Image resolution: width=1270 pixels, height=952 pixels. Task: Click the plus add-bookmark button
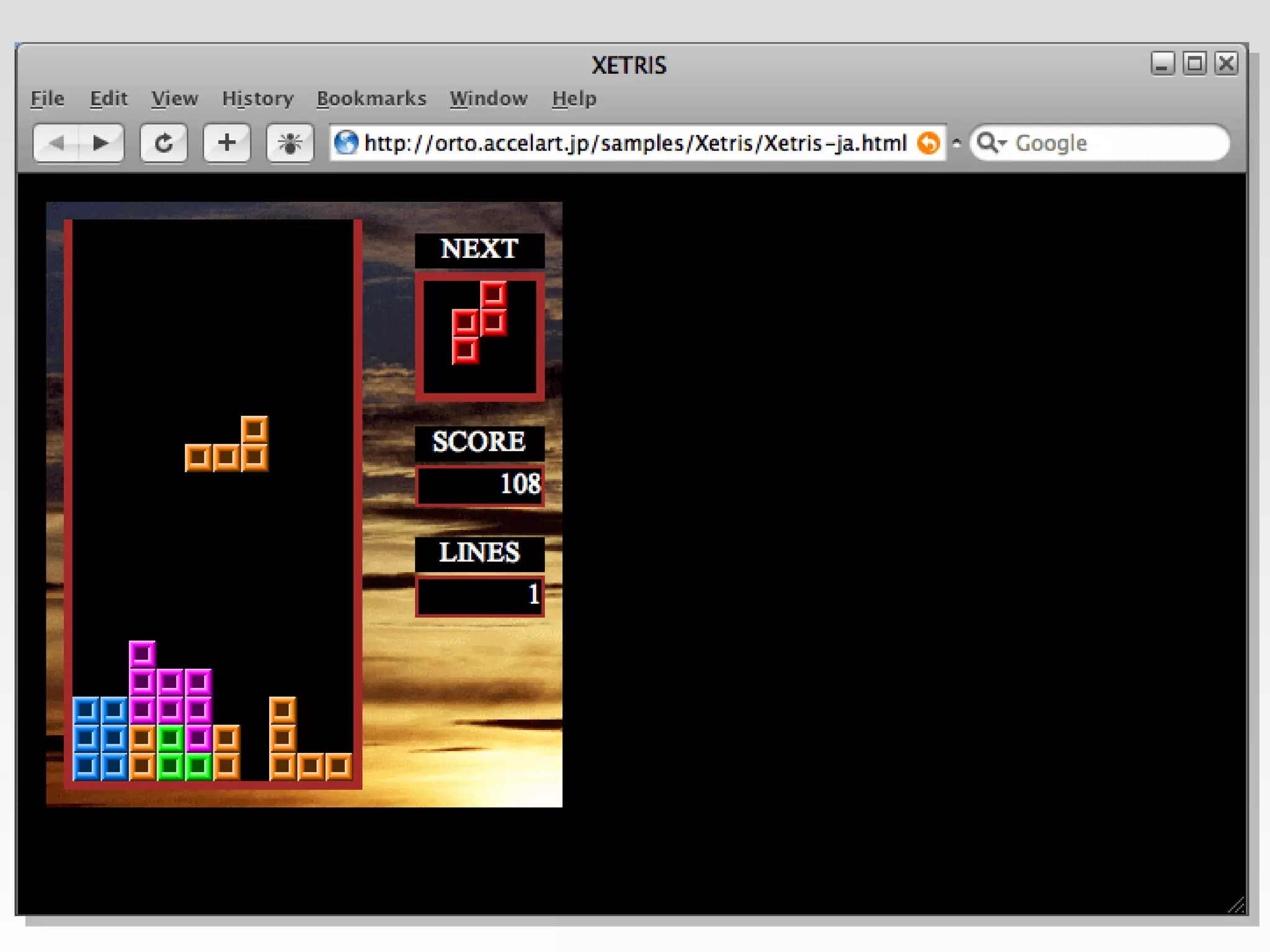pos(227,144)
